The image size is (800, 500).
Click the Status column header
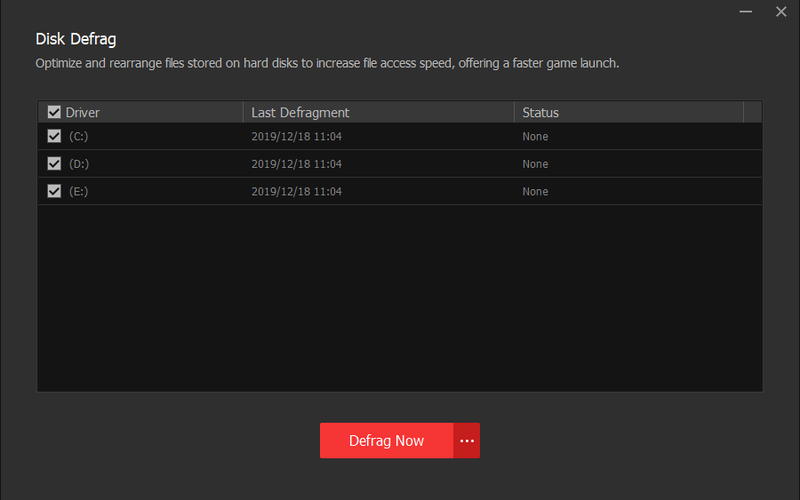[x=540, y=113]
